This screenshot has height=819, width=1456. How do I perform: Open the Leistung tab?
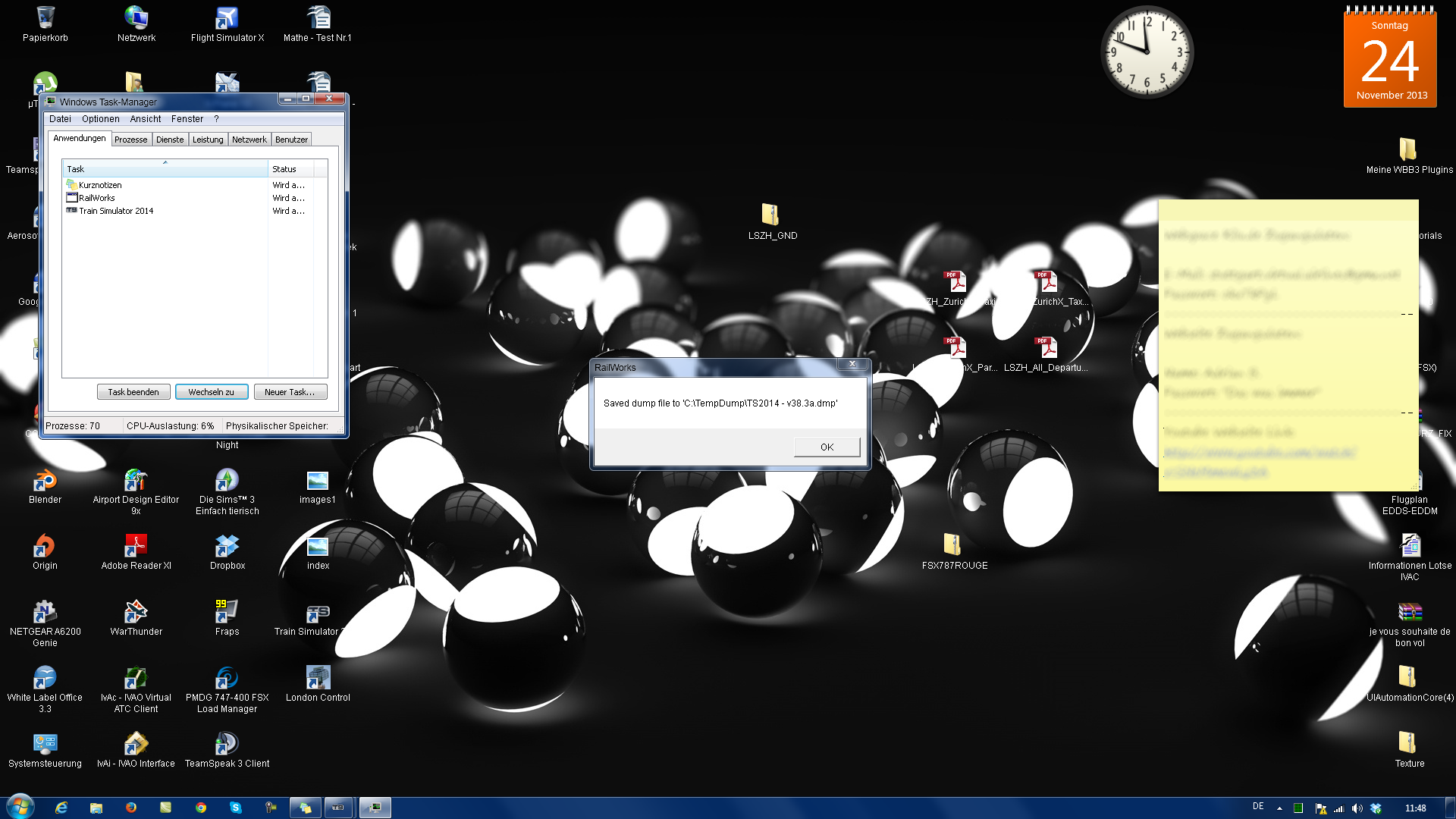tap(207, 140)
